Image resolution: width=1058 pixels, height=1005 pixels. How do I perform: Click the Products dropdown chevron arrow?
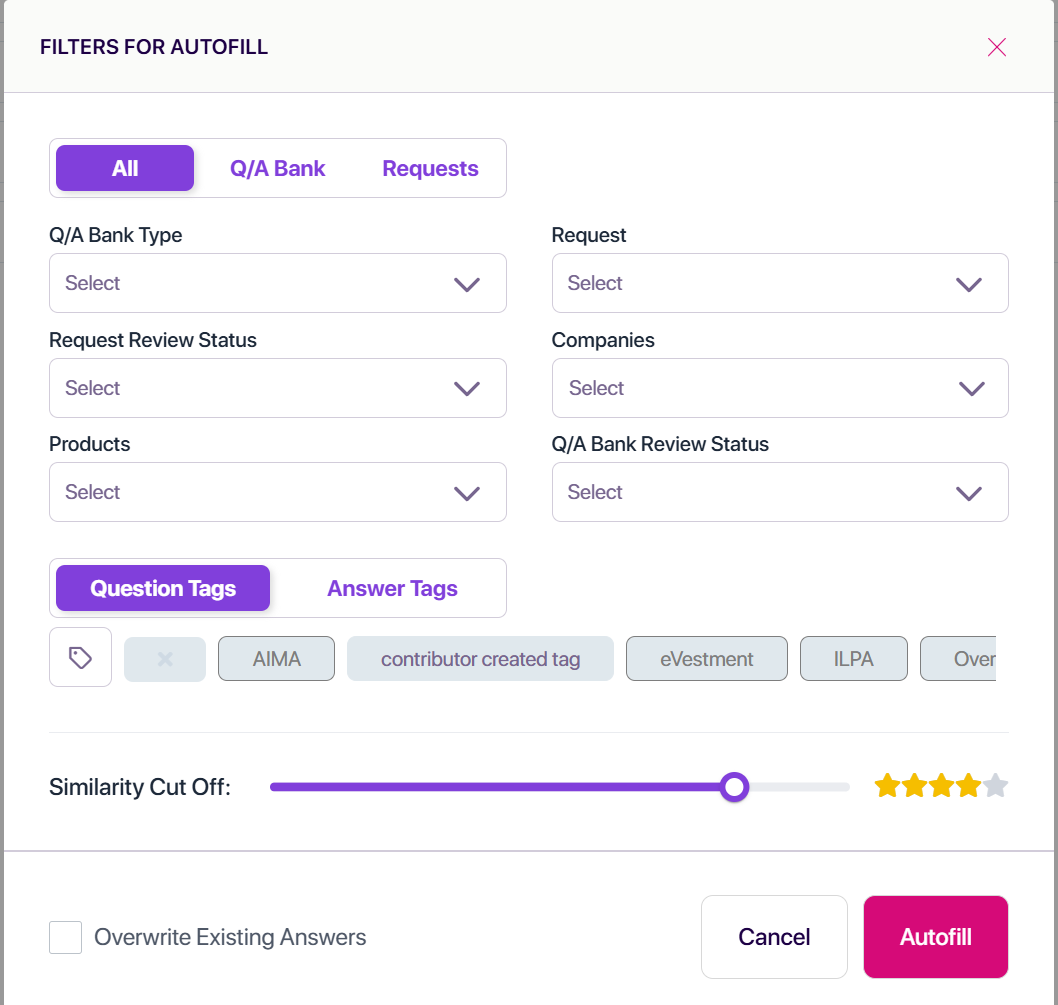pyautogui.click(x=466, y=493)
